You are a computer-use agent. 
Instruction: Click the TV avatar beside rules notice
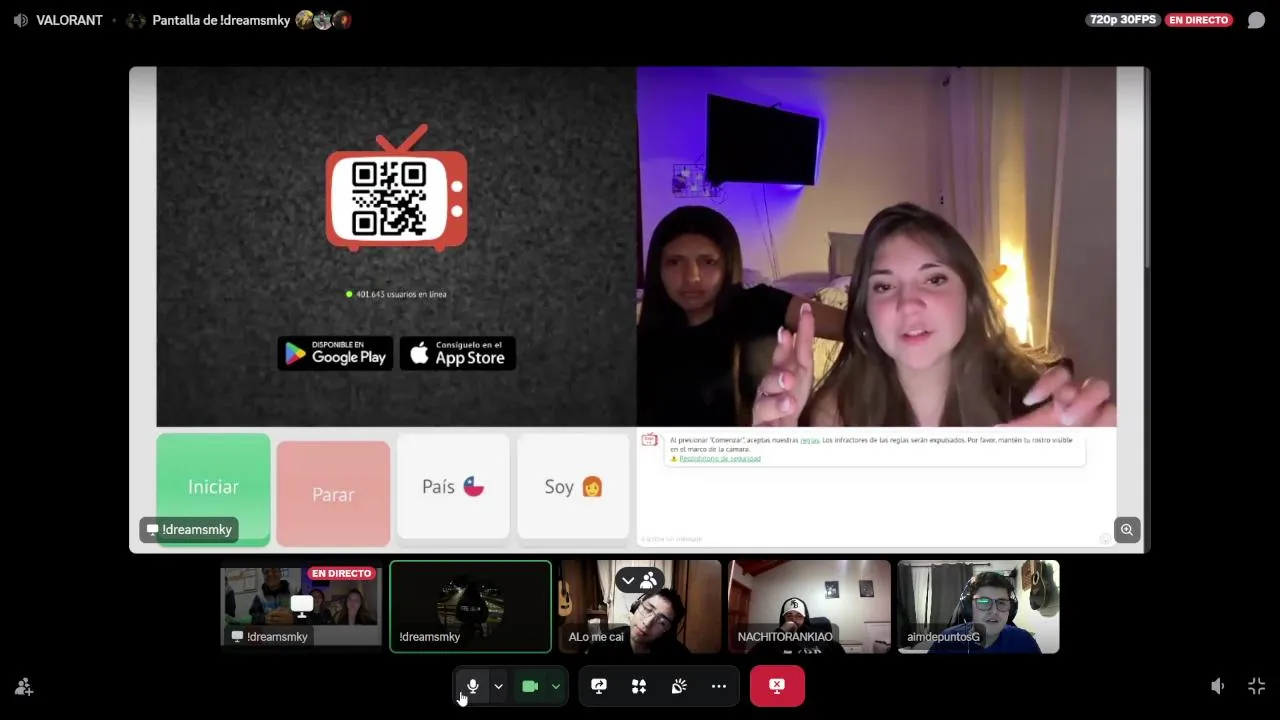coord(649,440)
